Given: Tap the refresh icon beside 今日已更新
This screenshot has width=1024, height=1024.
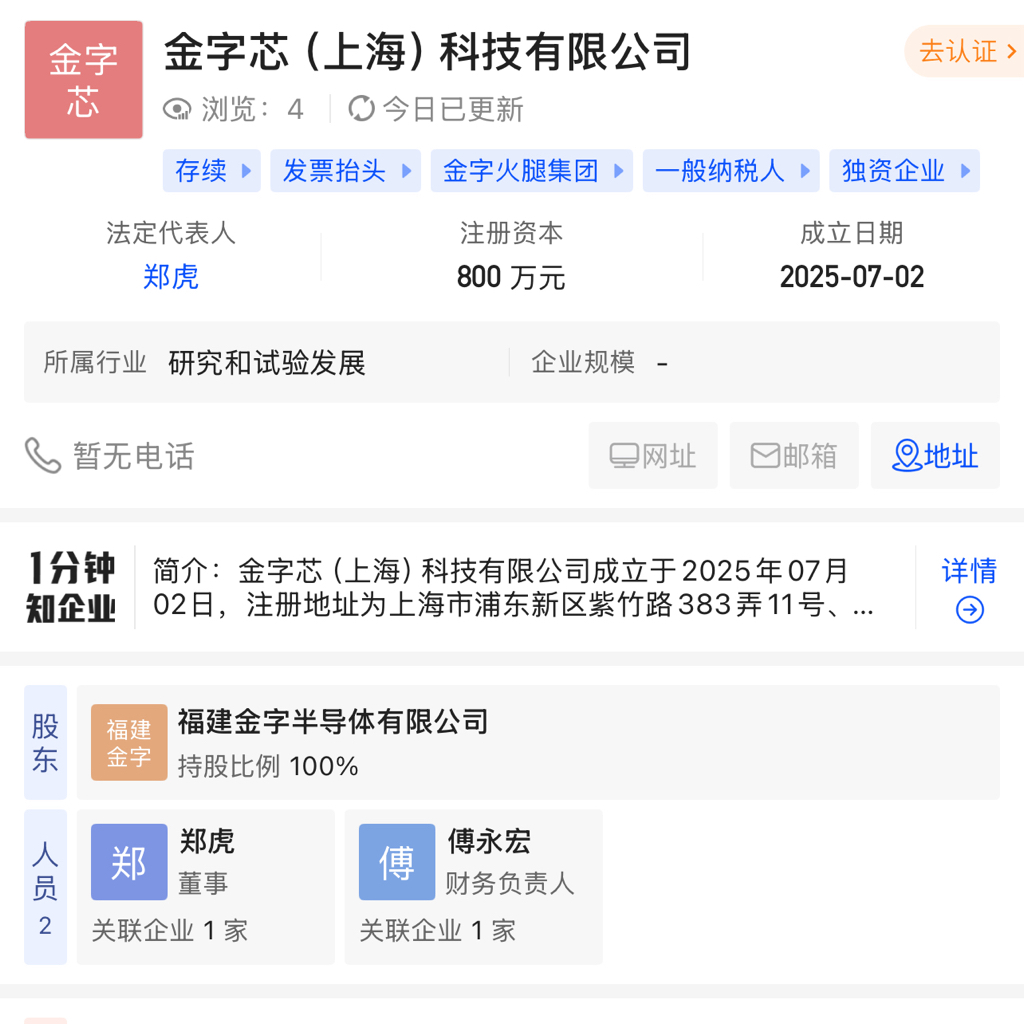Looking at the screenshot, I should [361, 108].
